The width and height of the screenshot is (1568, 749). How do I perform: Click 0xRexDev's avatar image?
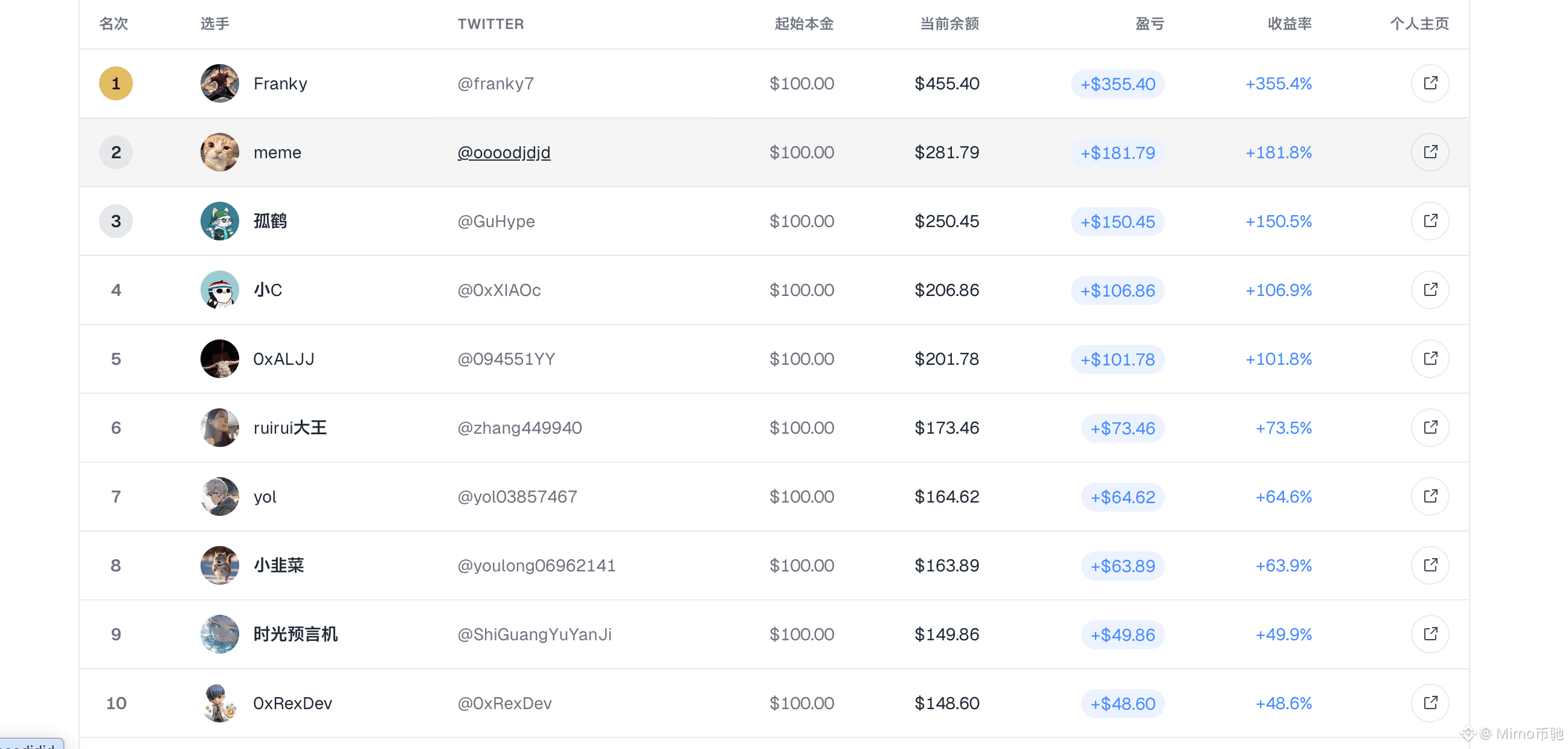[x=220, y=702]
